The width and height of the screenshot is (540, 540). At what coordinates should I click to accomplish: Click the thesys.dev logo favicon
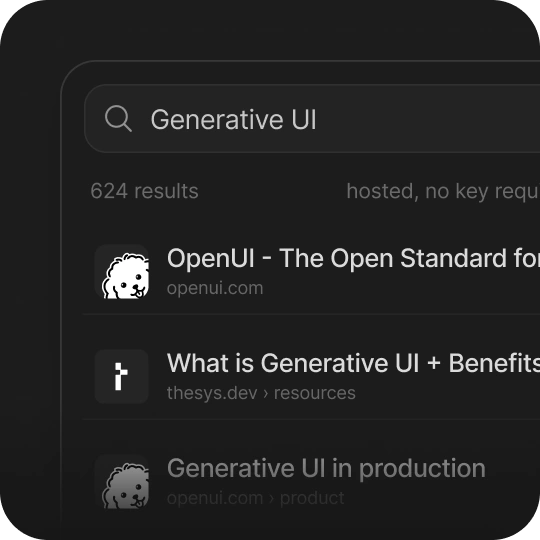tap(122, 376)
